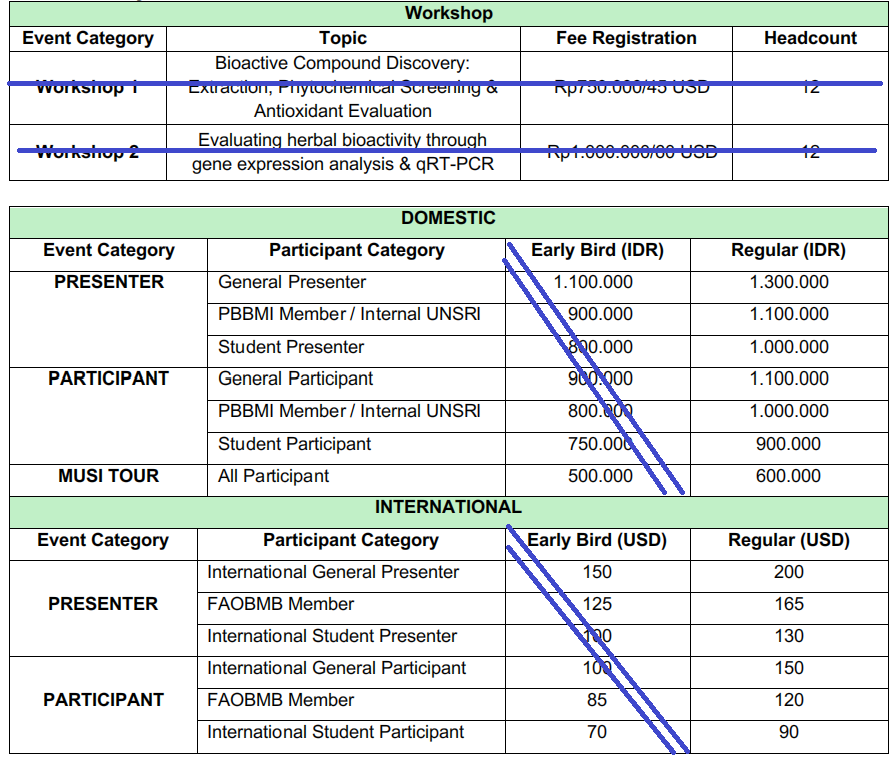Select the 600.000 Musi Tour regular fee
This screenshot has width=896, height=759.
[x=789, y=476]
